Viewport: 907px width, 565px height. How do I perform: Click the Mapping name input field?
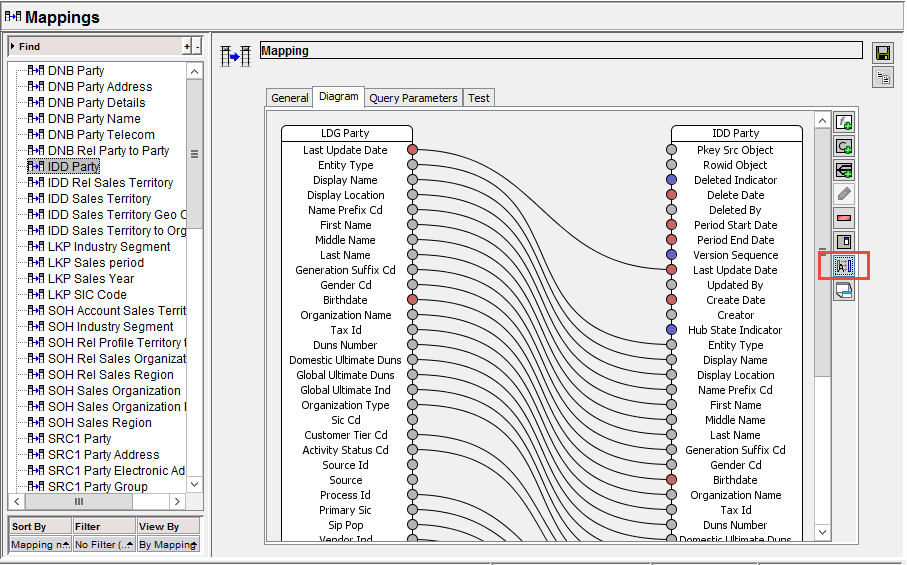(561, 50)
